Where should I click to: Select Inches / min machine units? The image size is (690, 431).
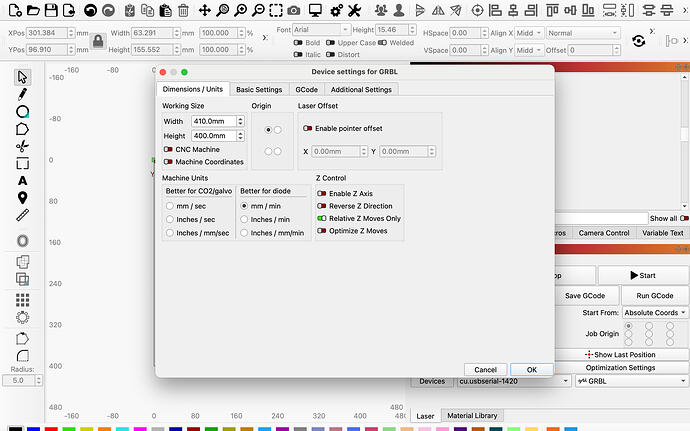tap(245, 219)
